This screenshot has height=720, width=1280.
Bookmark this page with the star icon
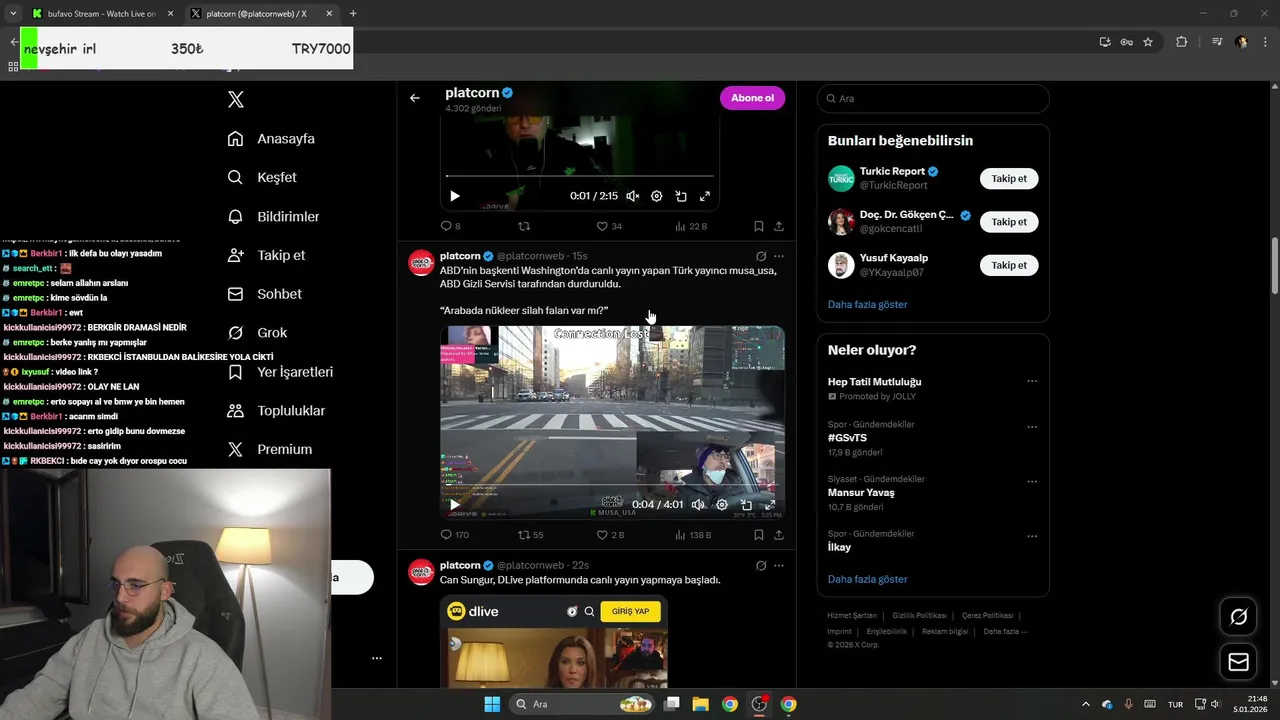1148,42
